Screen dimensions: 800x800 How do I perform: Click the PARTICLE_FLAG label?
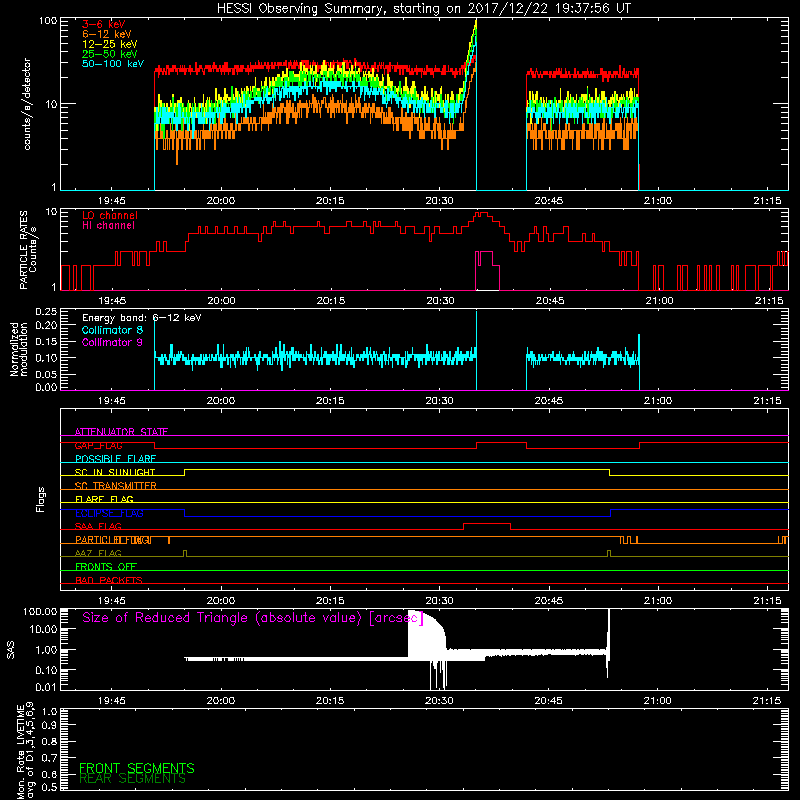pos(113,540)
